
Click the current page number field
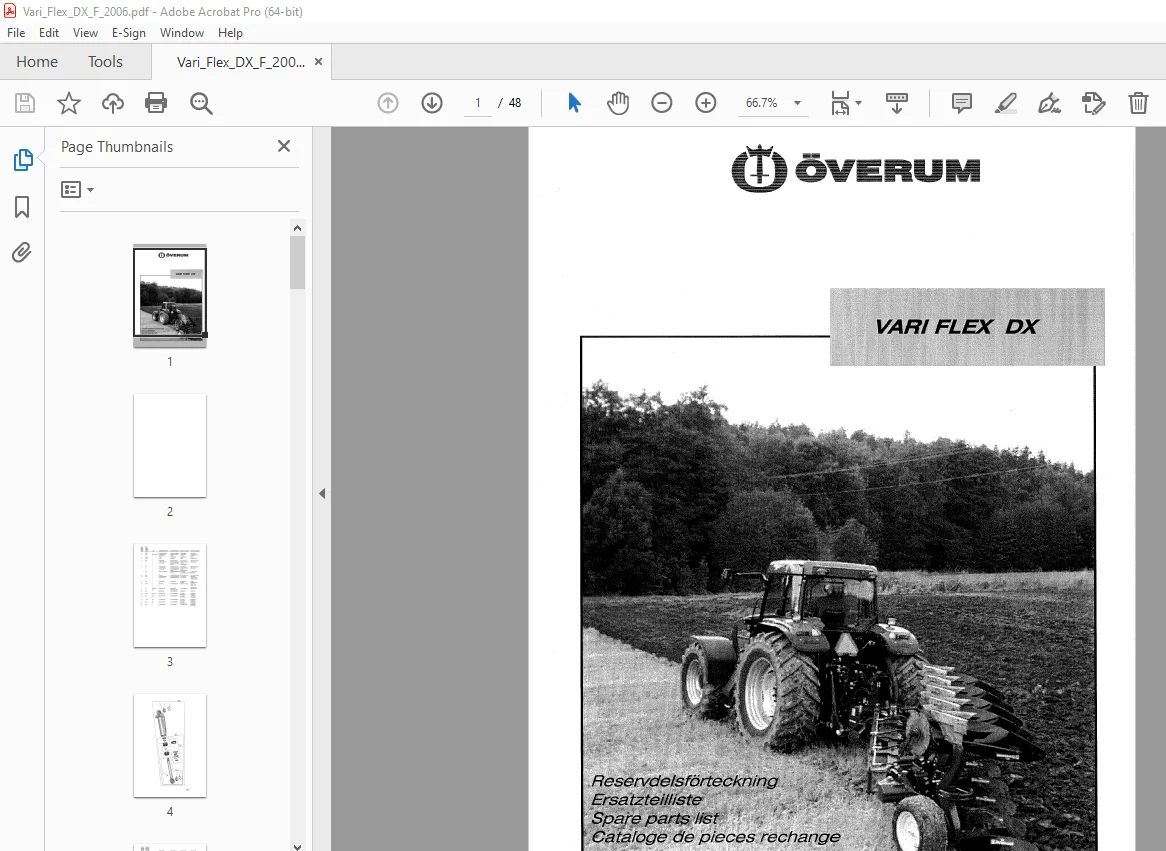click(477, 103)
